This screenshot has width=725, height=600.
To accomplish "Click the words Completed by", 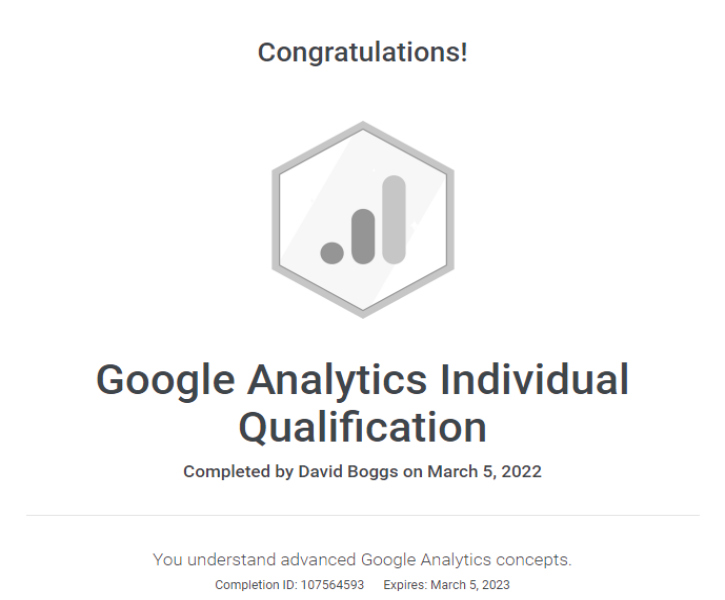I will 238,472.
